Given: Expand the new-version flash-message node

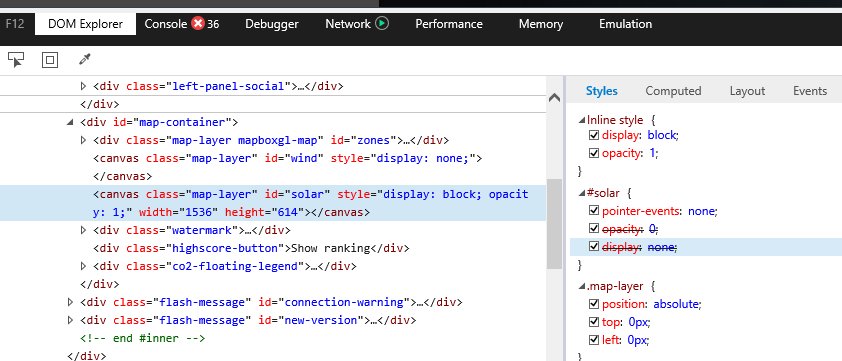Looking at the screenshot, I should pyautogui.click(x=70, y=320).
